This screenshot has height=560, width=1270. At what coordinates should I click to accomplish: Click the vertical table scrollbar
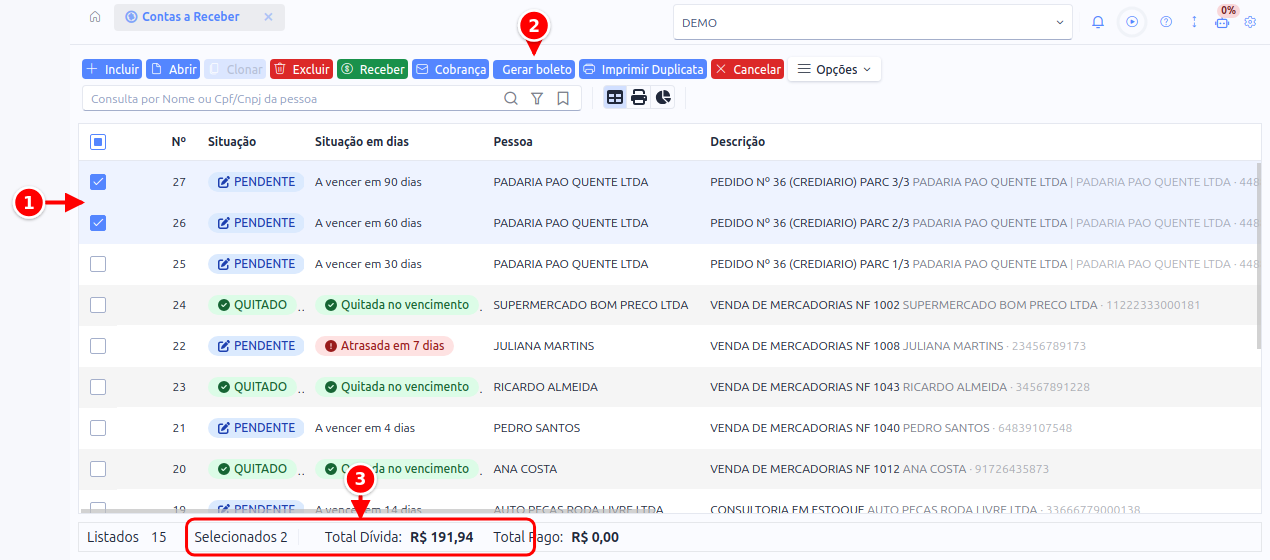pyautogui.click(x=1258, y=256)
